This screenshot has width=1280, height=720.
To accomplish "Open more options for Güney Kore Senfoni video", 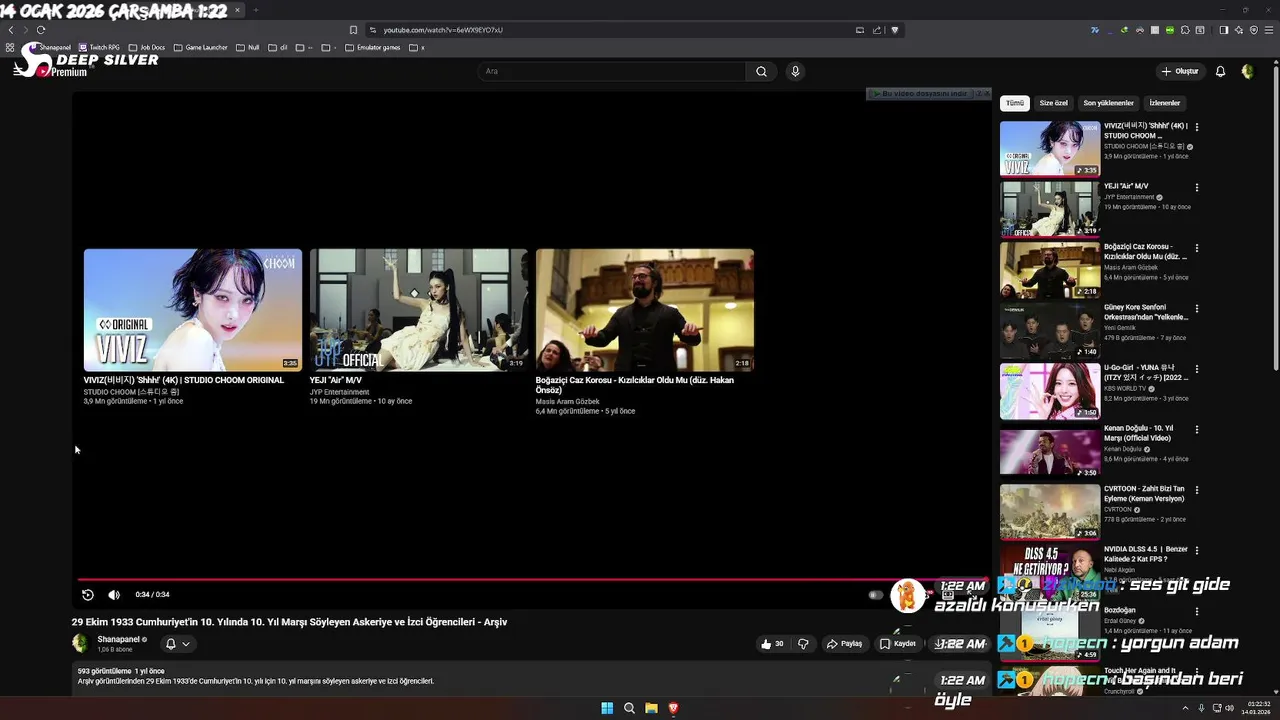I will tap(1196, 308).
